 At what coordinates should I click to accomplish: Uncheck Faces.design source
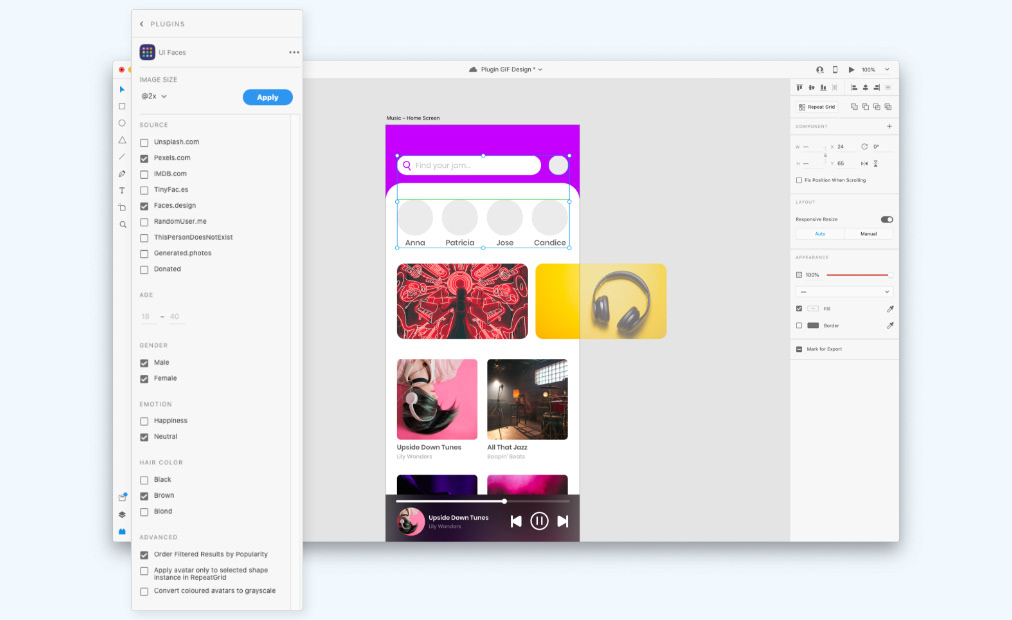tap(144, 206)
